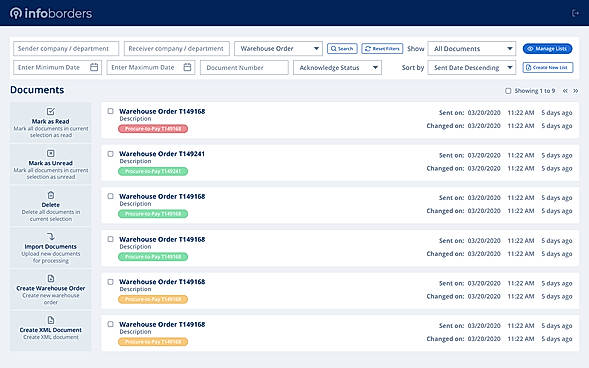The width and height of the screenshot is (589, 368).
Task: Select Create XML Document action
Action: click(51, 330)
